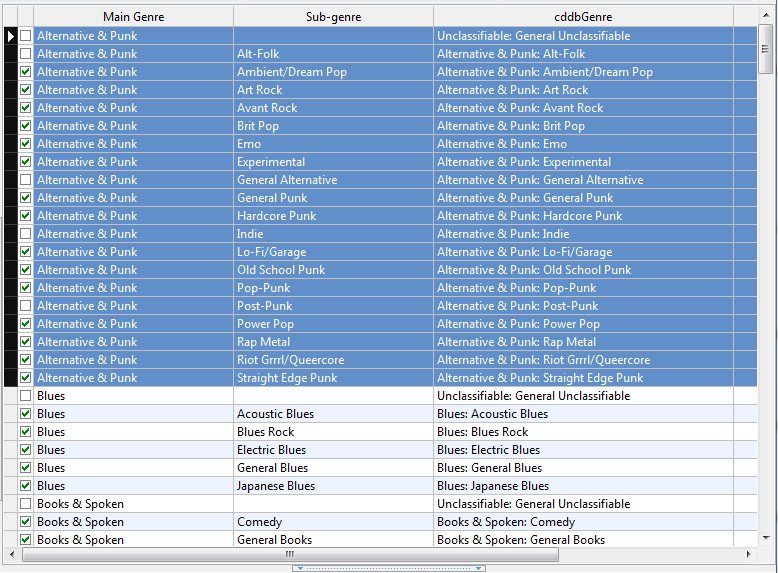
Task: Check the Post-Punk row checkbox
Action: coord(26,306)
